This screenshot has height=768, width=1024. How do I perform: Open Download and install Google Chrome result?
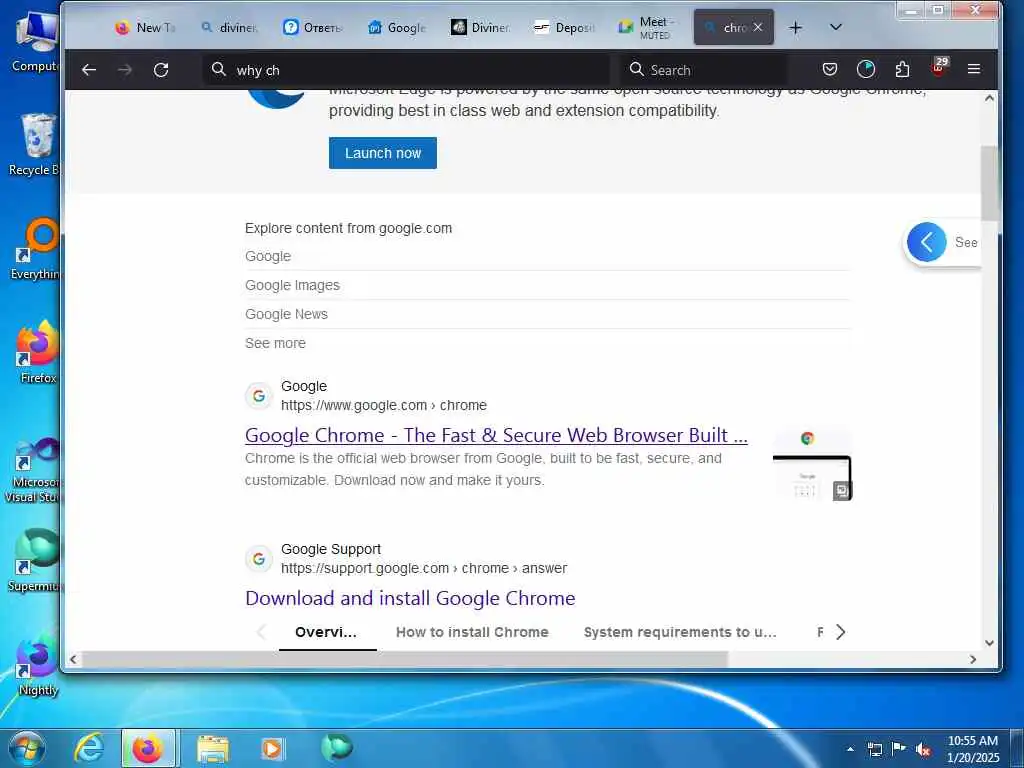(410, 598)
